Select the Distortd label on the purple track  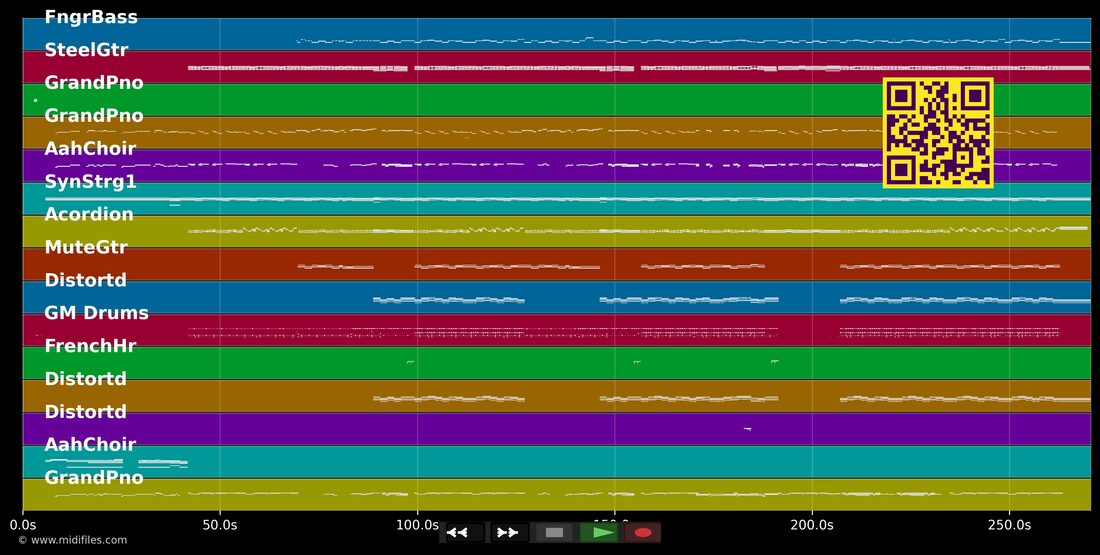tap(86, 411)
